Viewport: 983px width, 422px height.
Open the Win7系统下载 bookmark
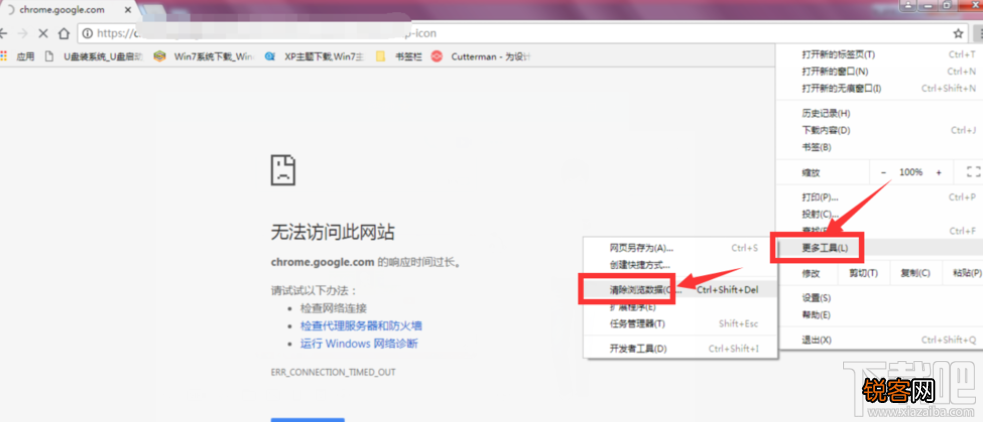pyautogui.click(x=204, y=56)
